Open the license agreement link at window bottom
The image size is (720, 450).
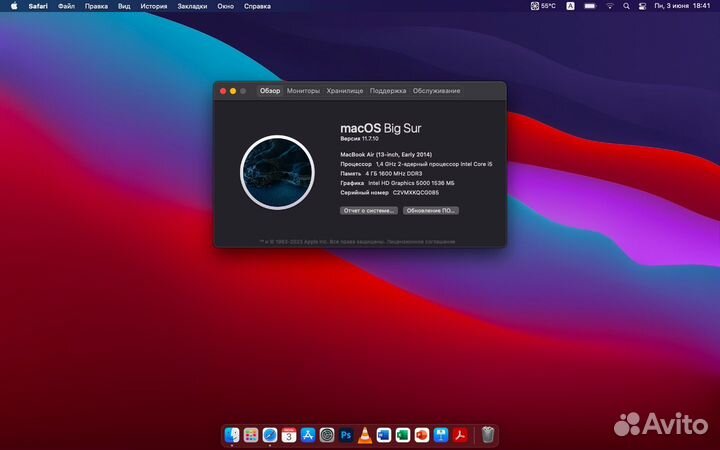[x=421, y=242]
